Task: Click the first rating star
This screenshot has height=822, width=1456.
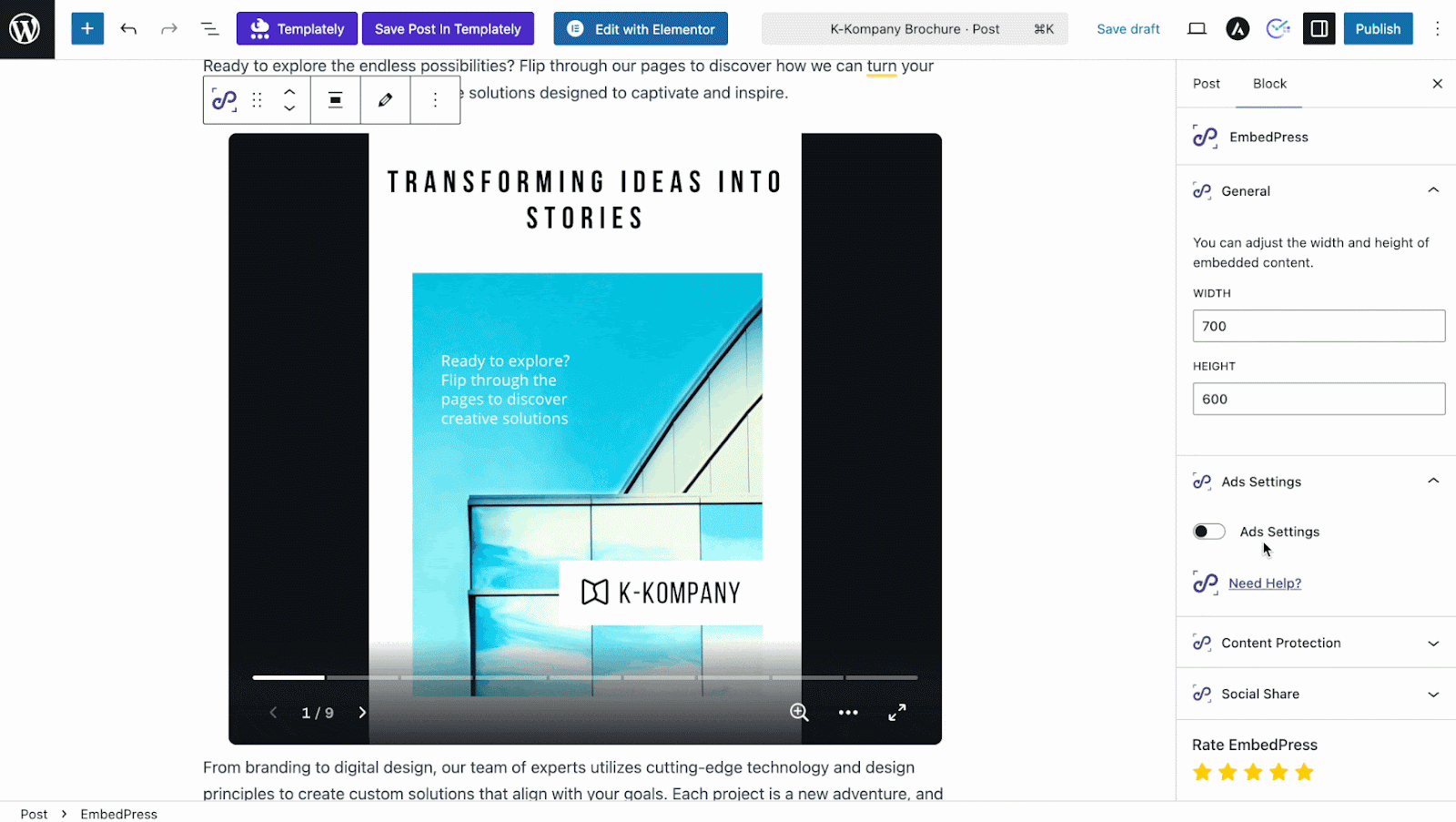Action: [1202, 773]
